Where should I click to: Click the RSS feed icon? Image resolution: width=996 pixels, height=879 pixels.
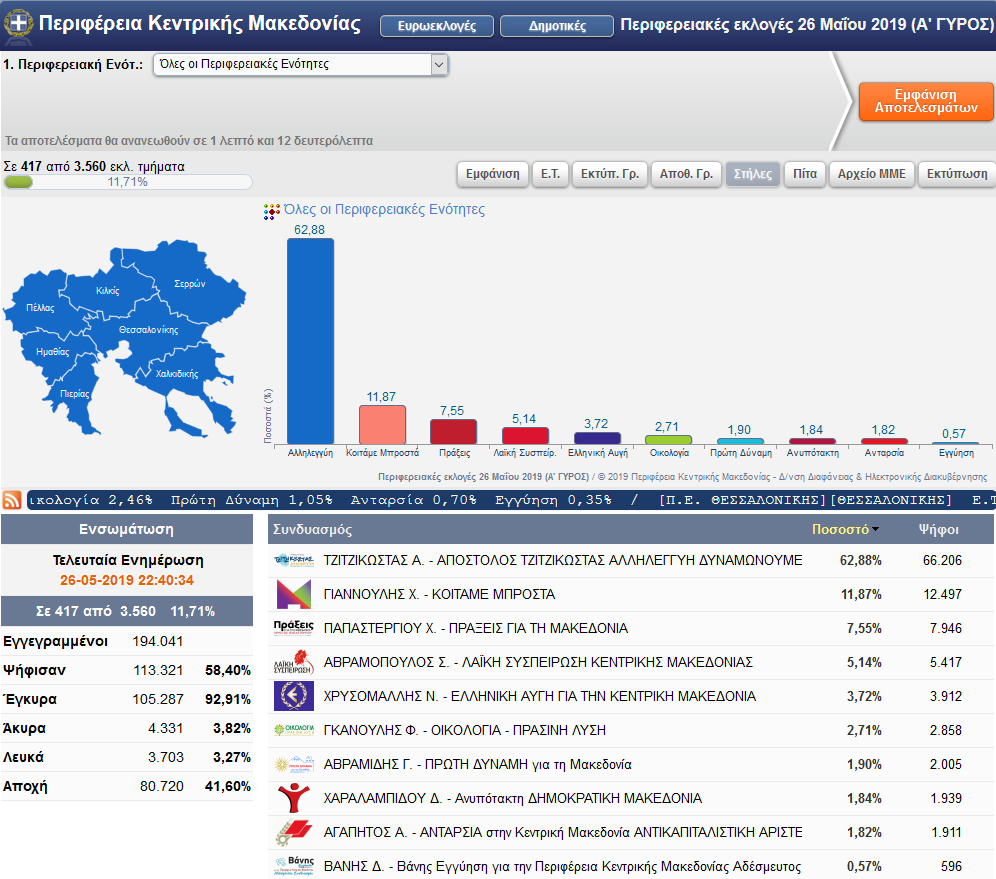coord(13,501)
